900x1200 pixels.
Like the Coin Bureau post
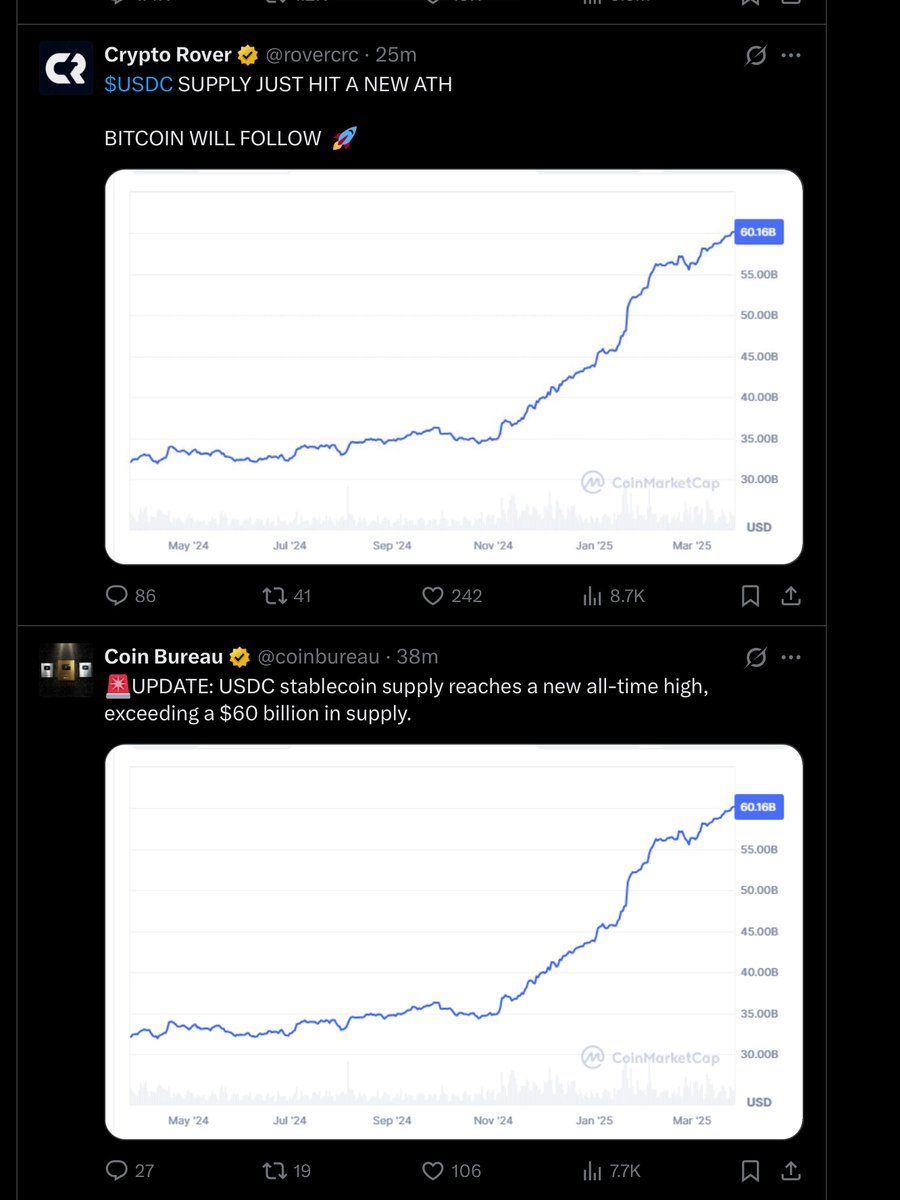[451, 1170]
